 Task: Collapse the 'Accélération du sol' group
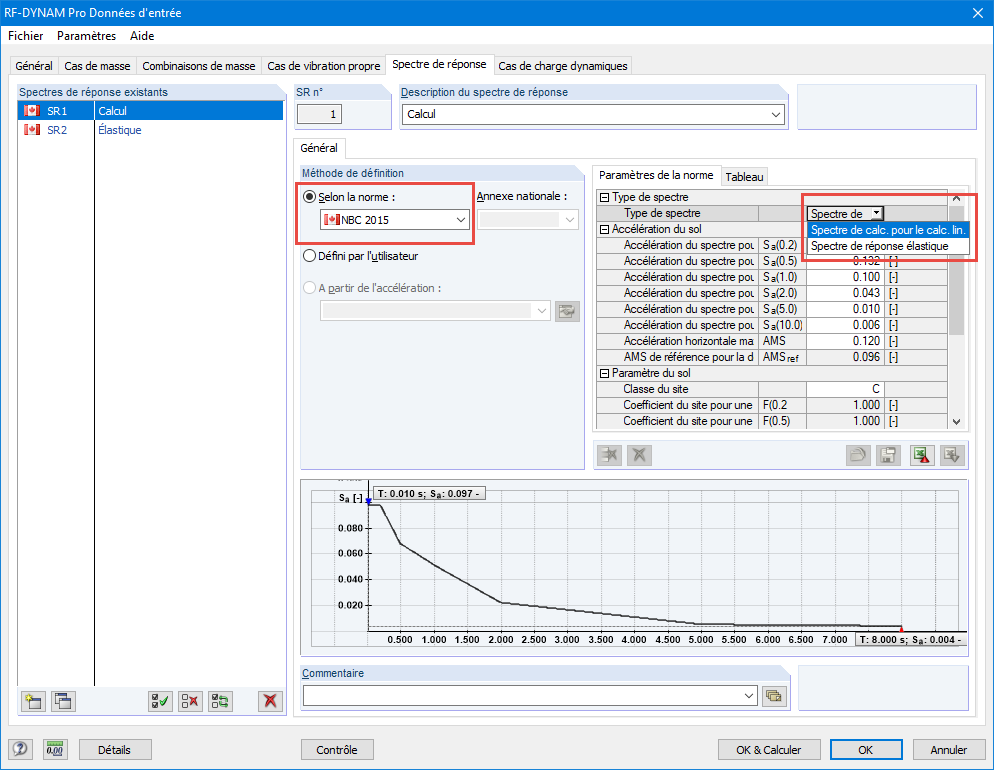pyautogui.click(x=605, y=229)
